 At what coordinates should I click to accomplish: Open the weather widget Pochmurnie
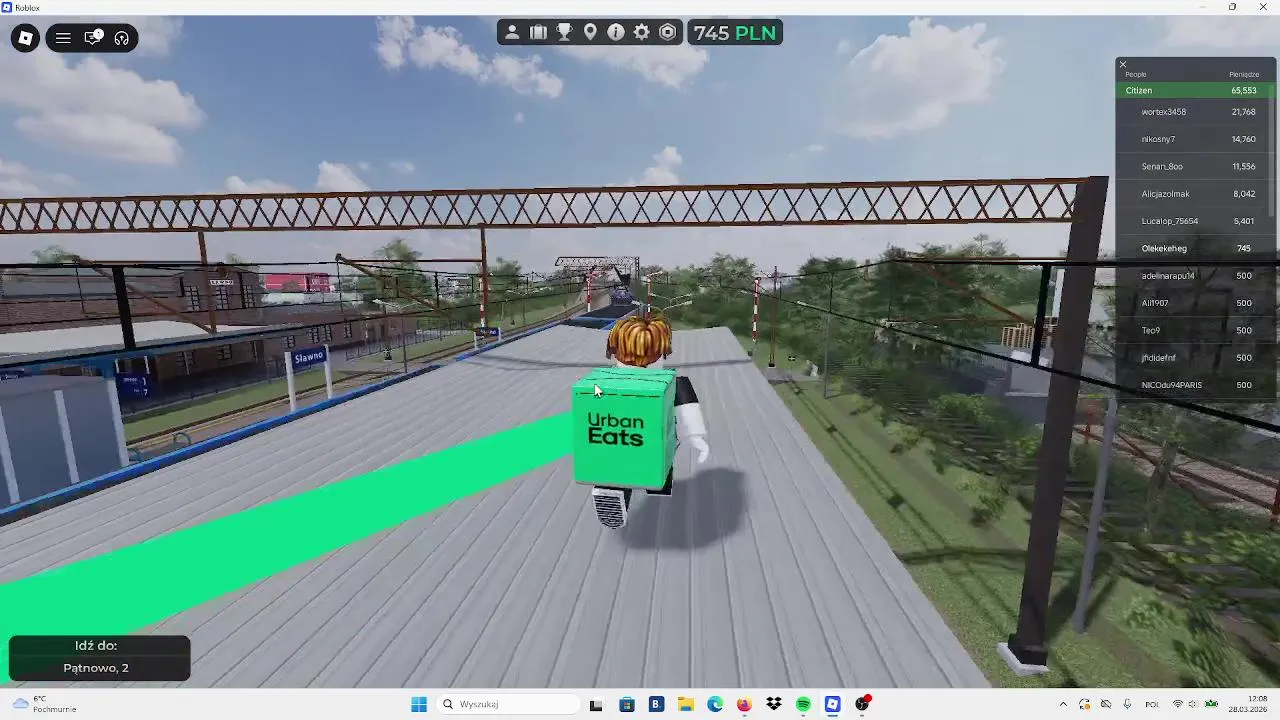[x=42, y=704]
